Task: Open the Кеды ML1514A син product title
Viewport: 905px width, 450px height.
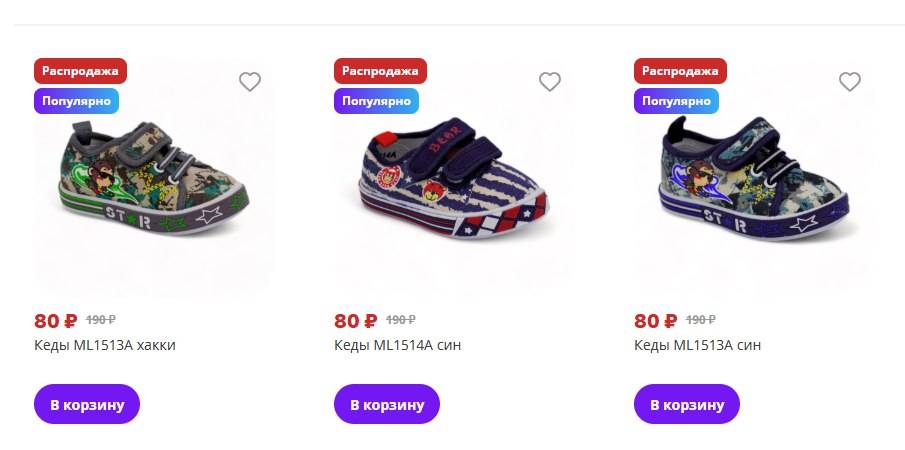Action: pyautogui.click(x=398, y=345)
